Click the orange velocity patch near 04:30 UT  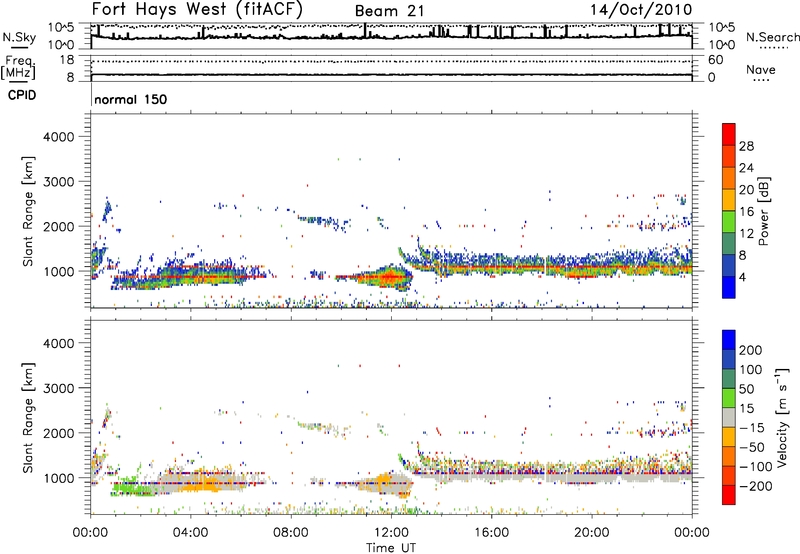(x=204, y=482)
